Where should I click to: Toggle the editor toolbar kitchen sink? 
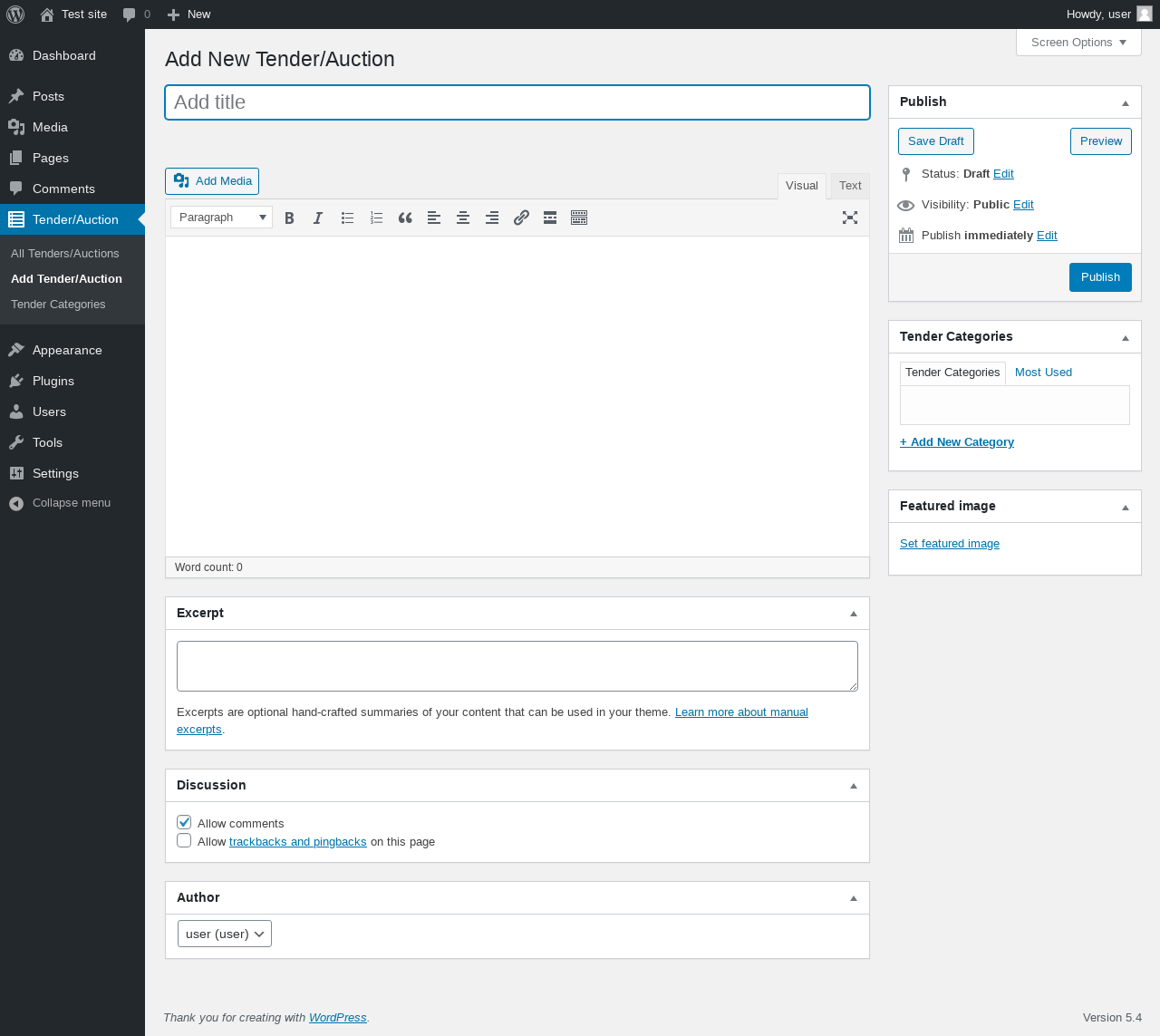click(x=579, y=218)
